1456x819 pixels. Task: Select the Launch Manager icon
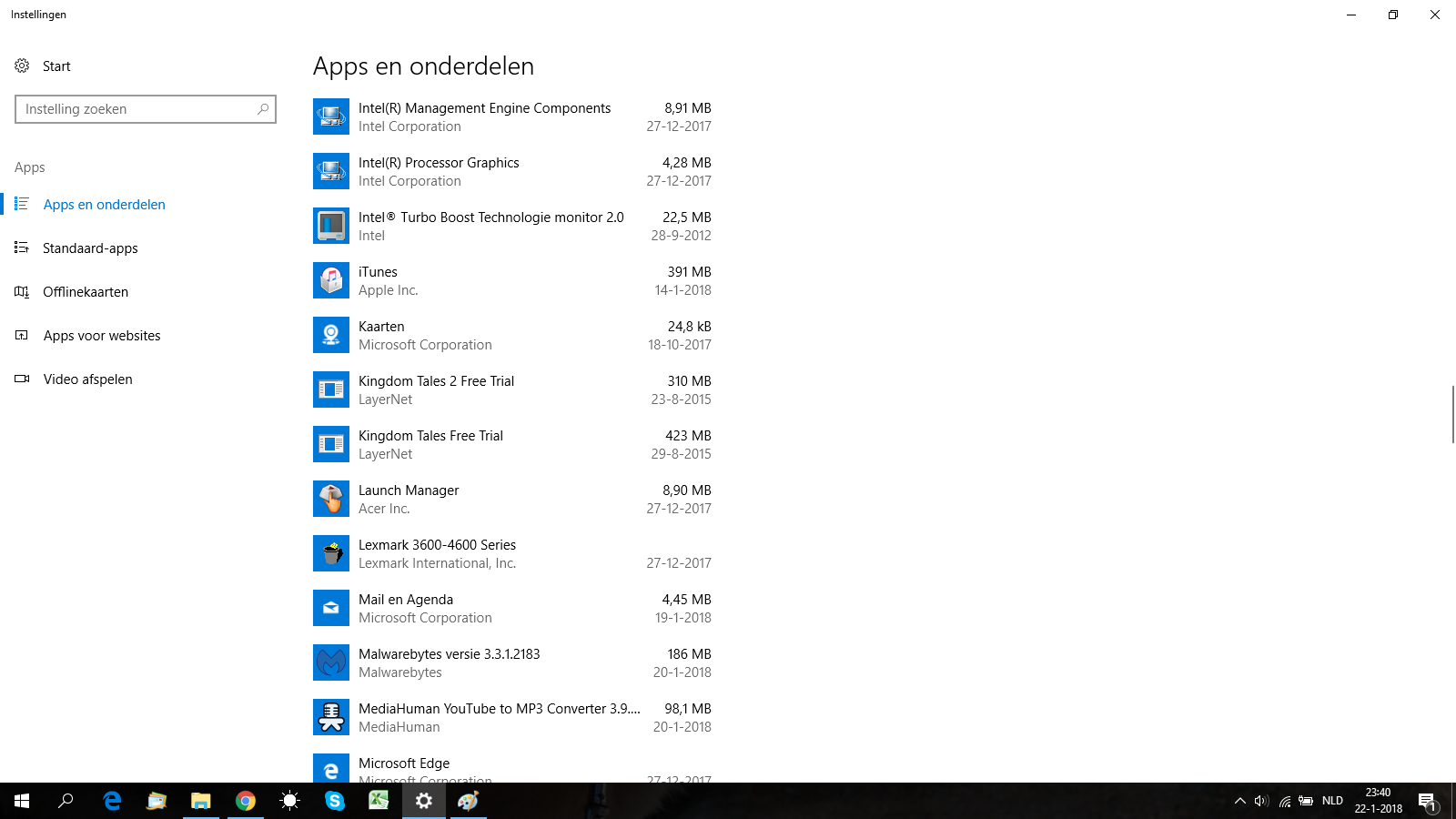pyautogui.click(x=331, y=499)
